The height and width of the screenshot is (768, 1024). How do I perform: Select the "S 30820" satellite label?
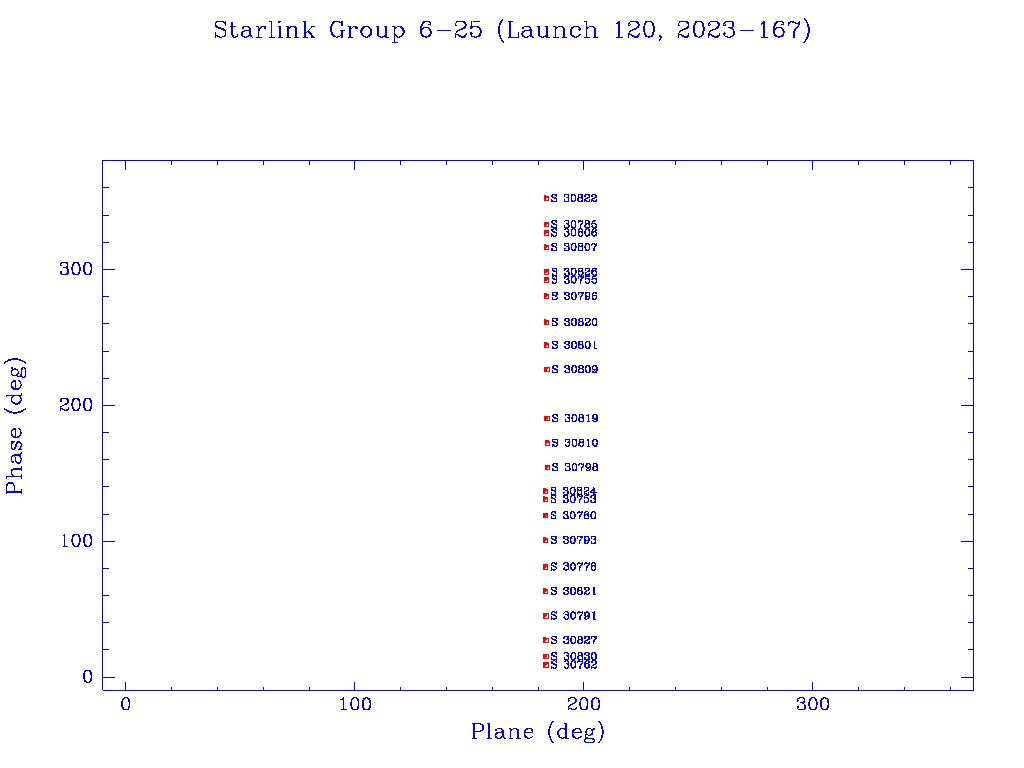pos(574,322)
